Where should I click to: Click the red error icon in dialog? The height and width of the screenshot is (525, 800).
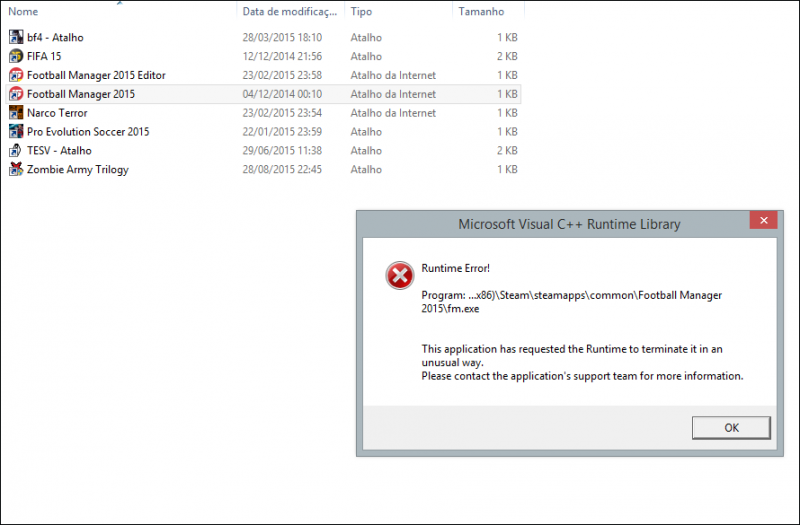click(x=399, y=275)
